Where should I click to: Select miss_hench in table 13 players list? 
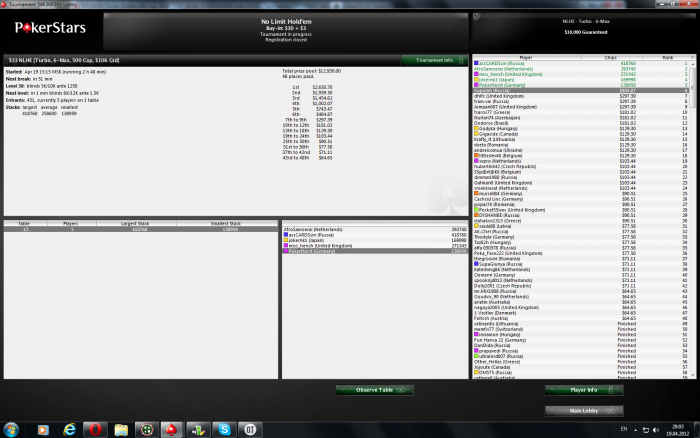point(375,246)
